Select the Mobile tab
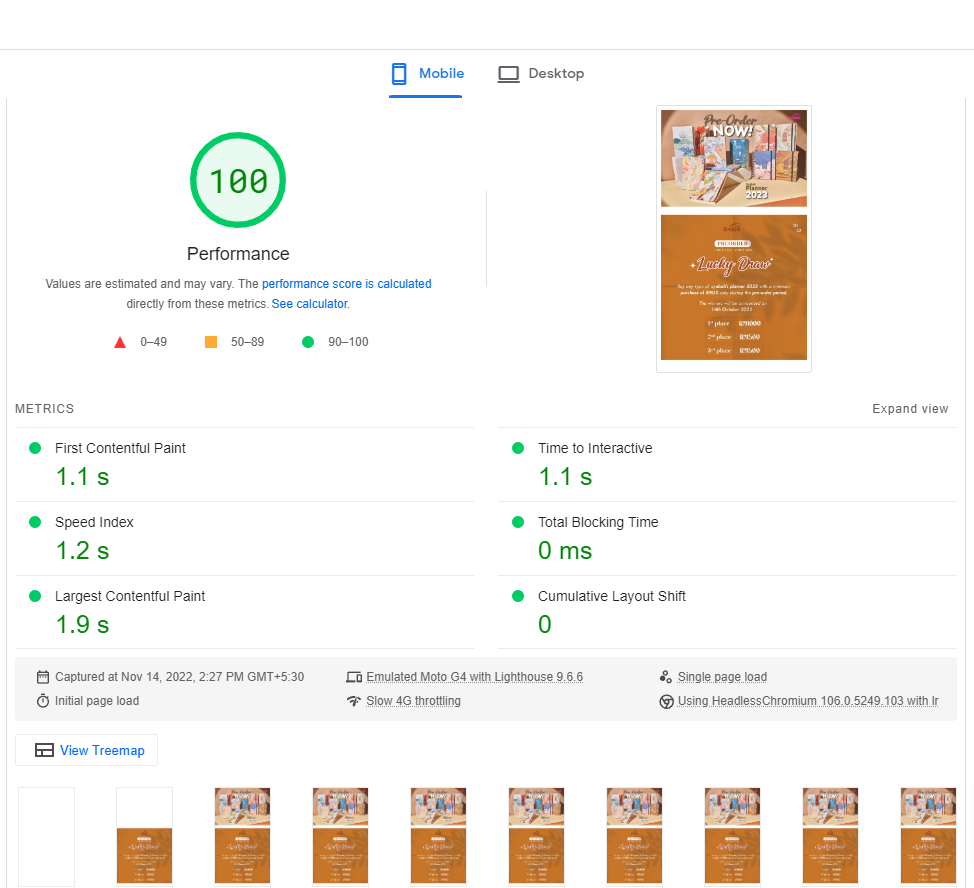The image size is (974, 888). [x=441, y=74]
